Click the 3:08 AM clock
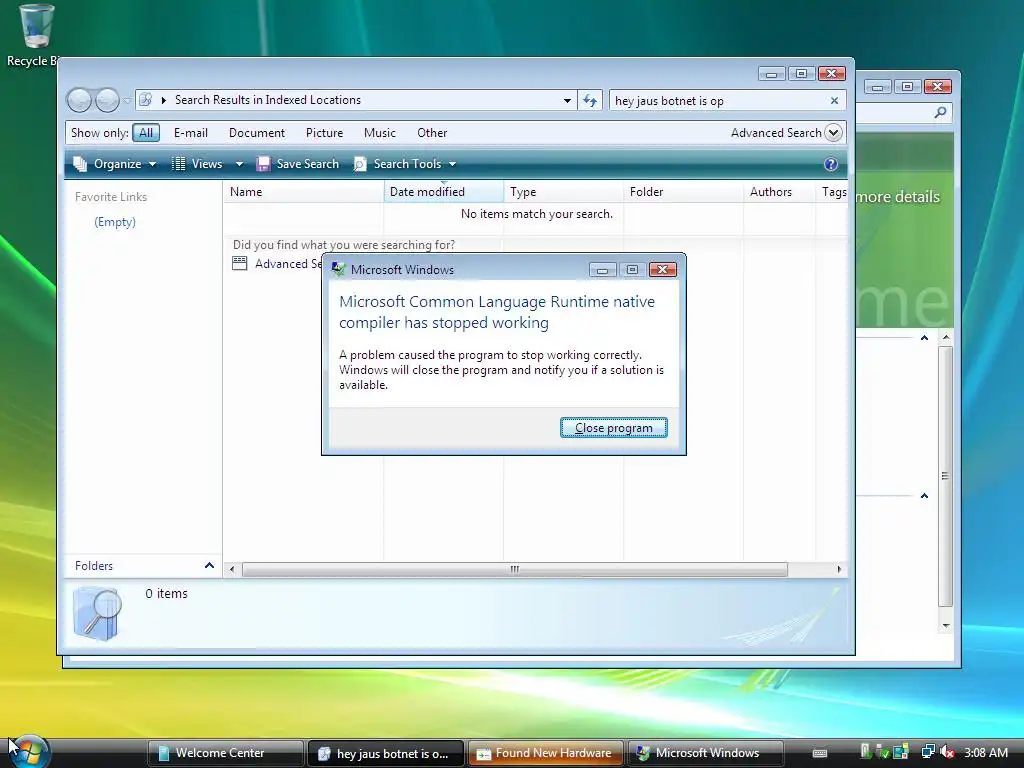 (985, 752)
